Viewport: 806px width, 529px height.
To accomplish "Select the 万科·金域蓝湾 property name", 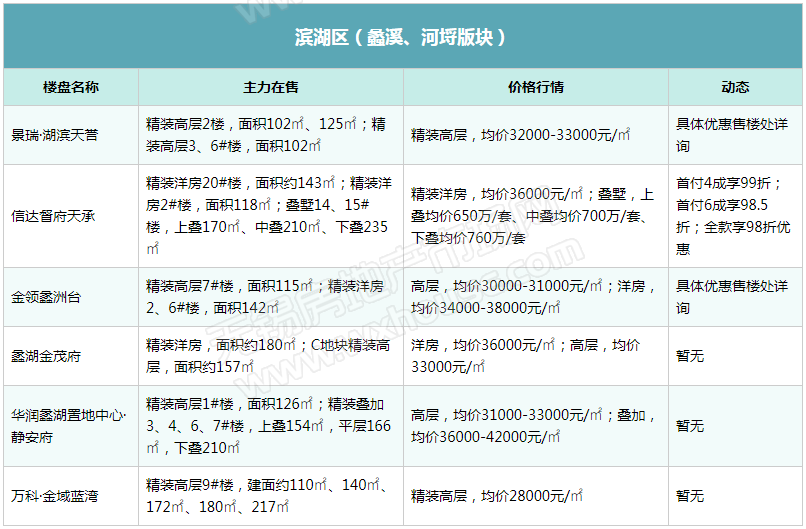I will (x=55, y=496).
